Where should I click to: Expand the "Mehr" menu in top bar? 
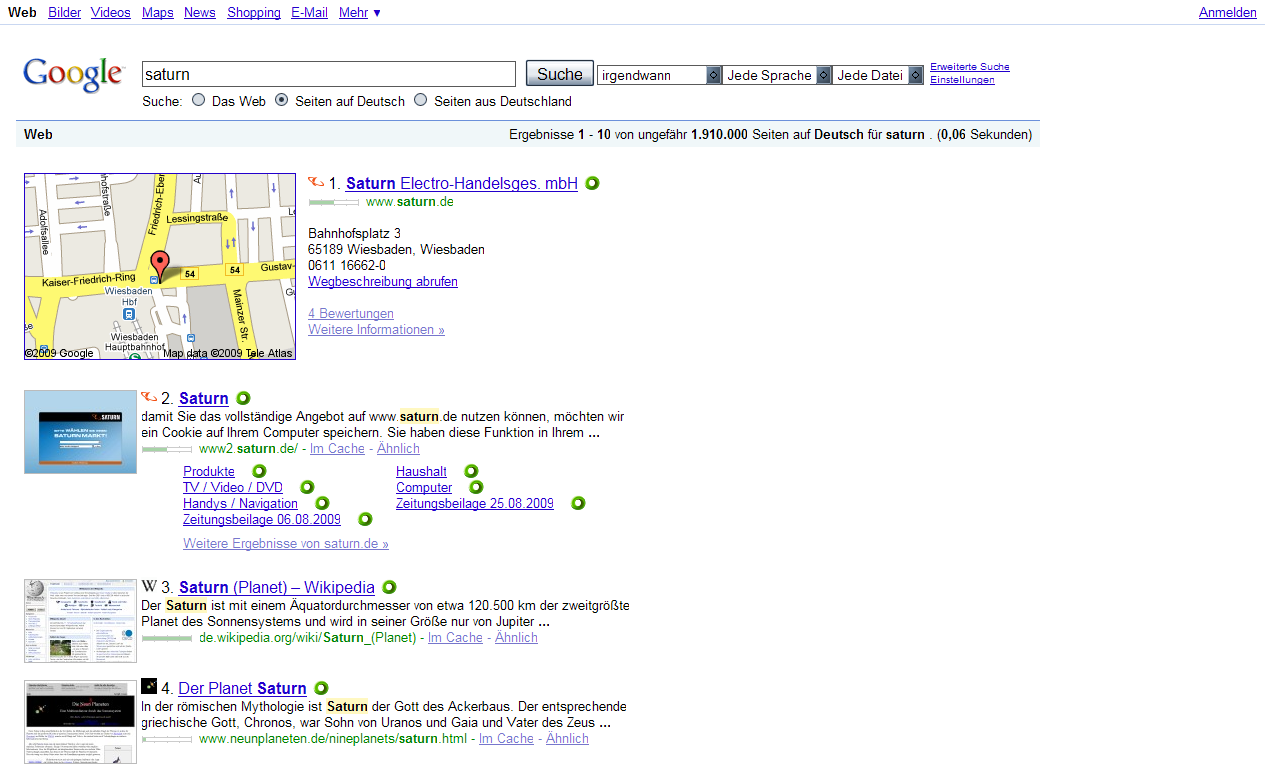click(359, 12)
